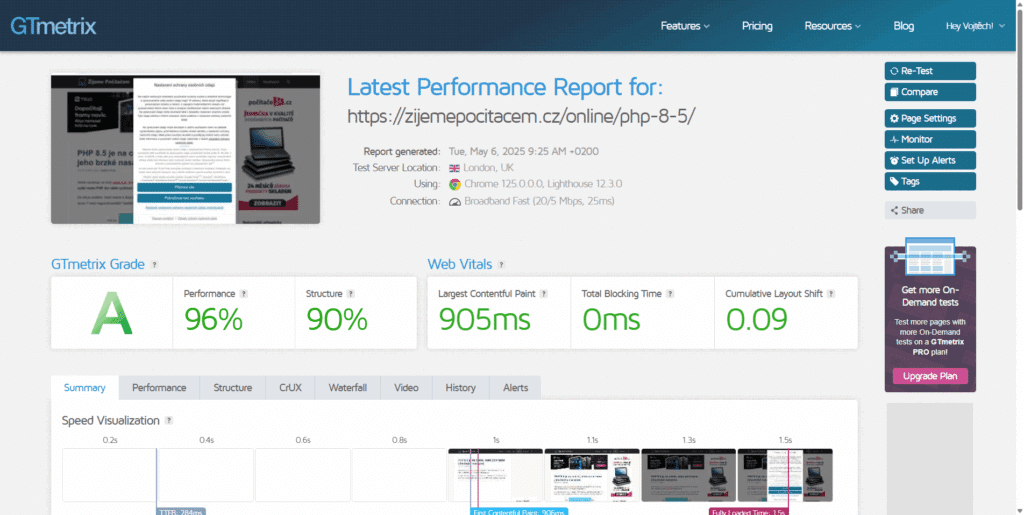Click help icon next to Performance score
Screen dimensions: 1024x515
click(244, 294)
